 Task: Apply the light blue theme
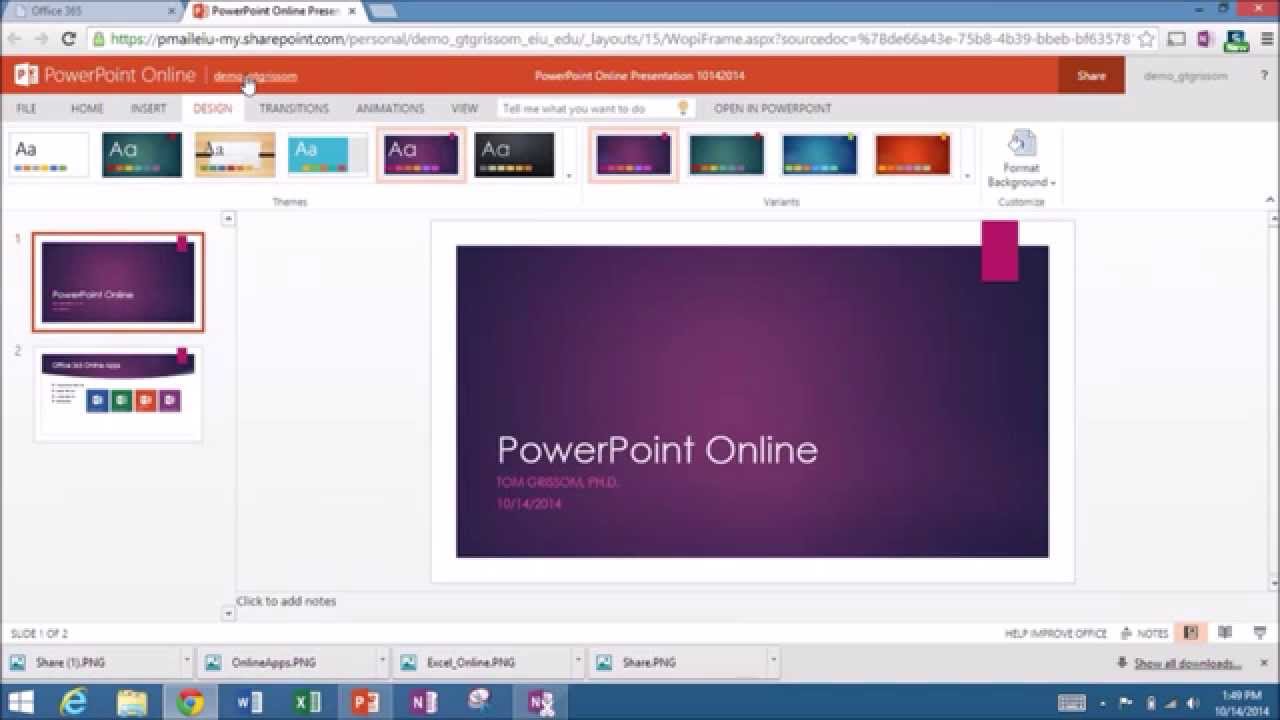(x=328, y=155)
